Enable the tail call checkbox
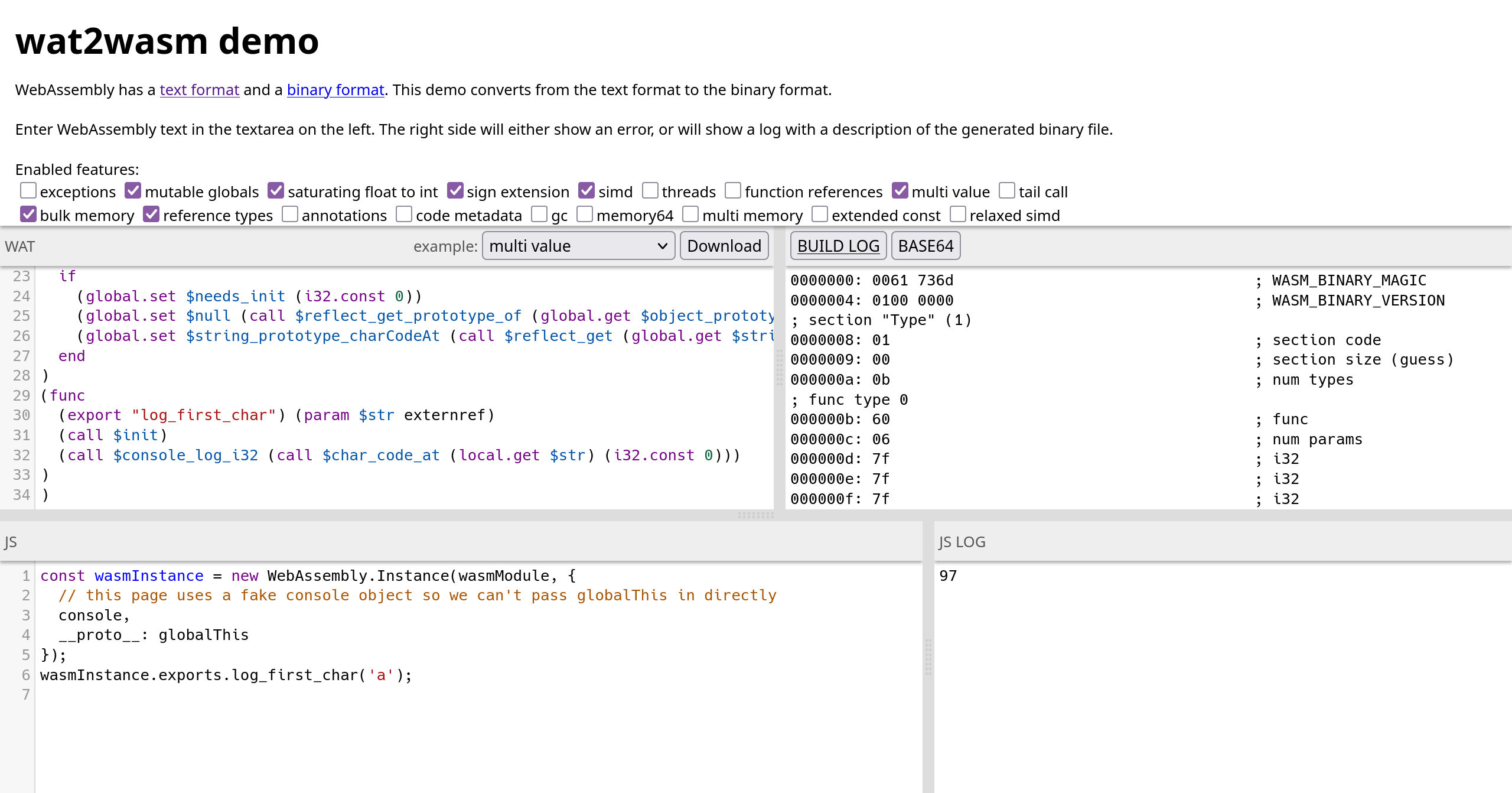 coord(1006,191)
